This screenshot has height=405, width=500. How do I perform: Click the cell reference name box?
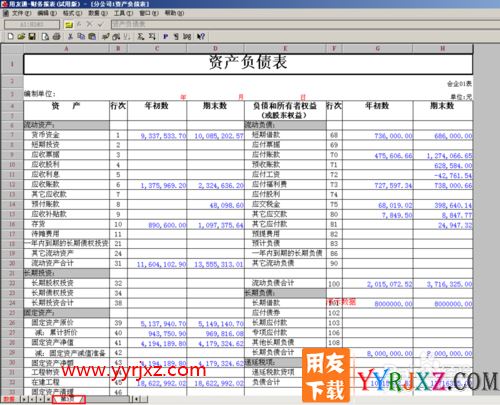coord(32,24)
